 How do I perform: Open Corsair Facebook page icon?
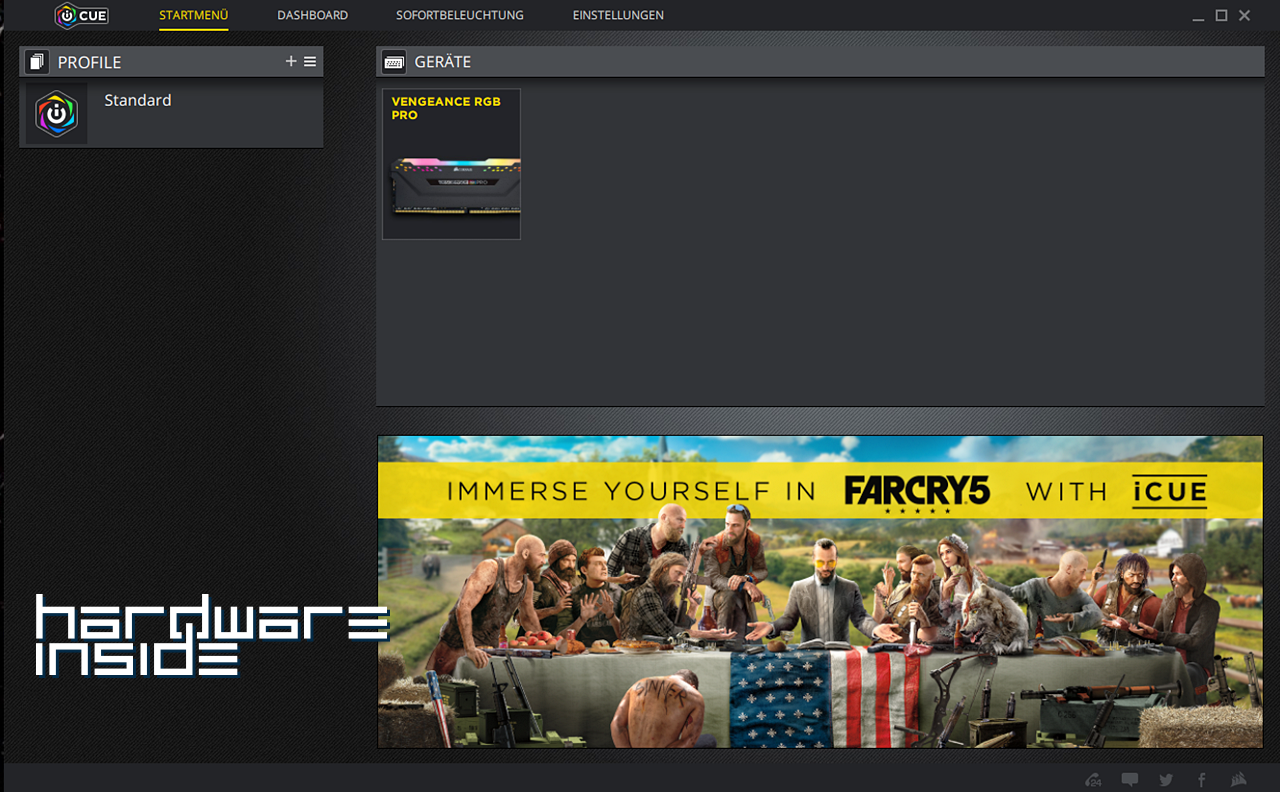coord(1202,780)
